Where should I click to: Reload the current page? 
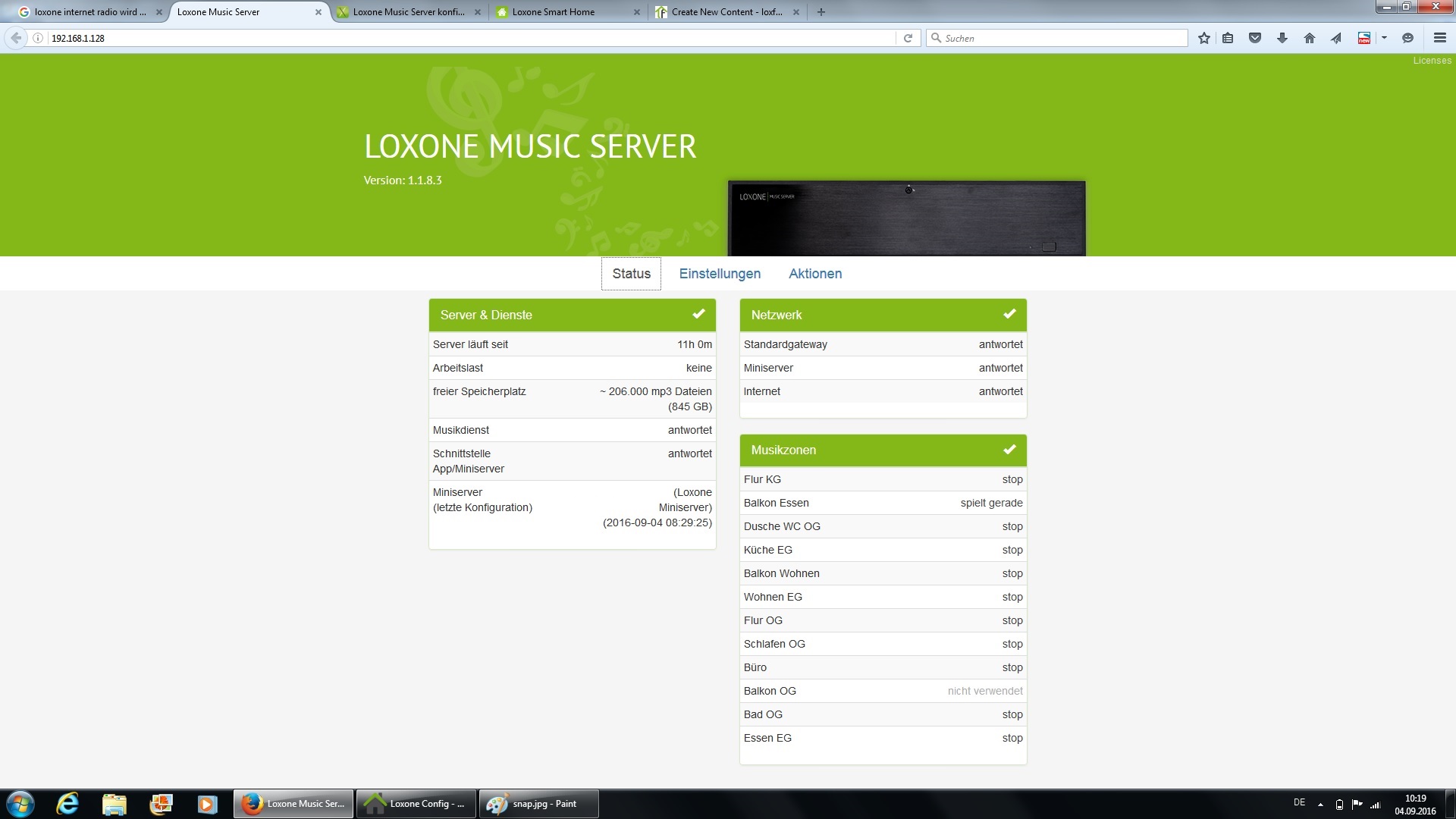908,38
